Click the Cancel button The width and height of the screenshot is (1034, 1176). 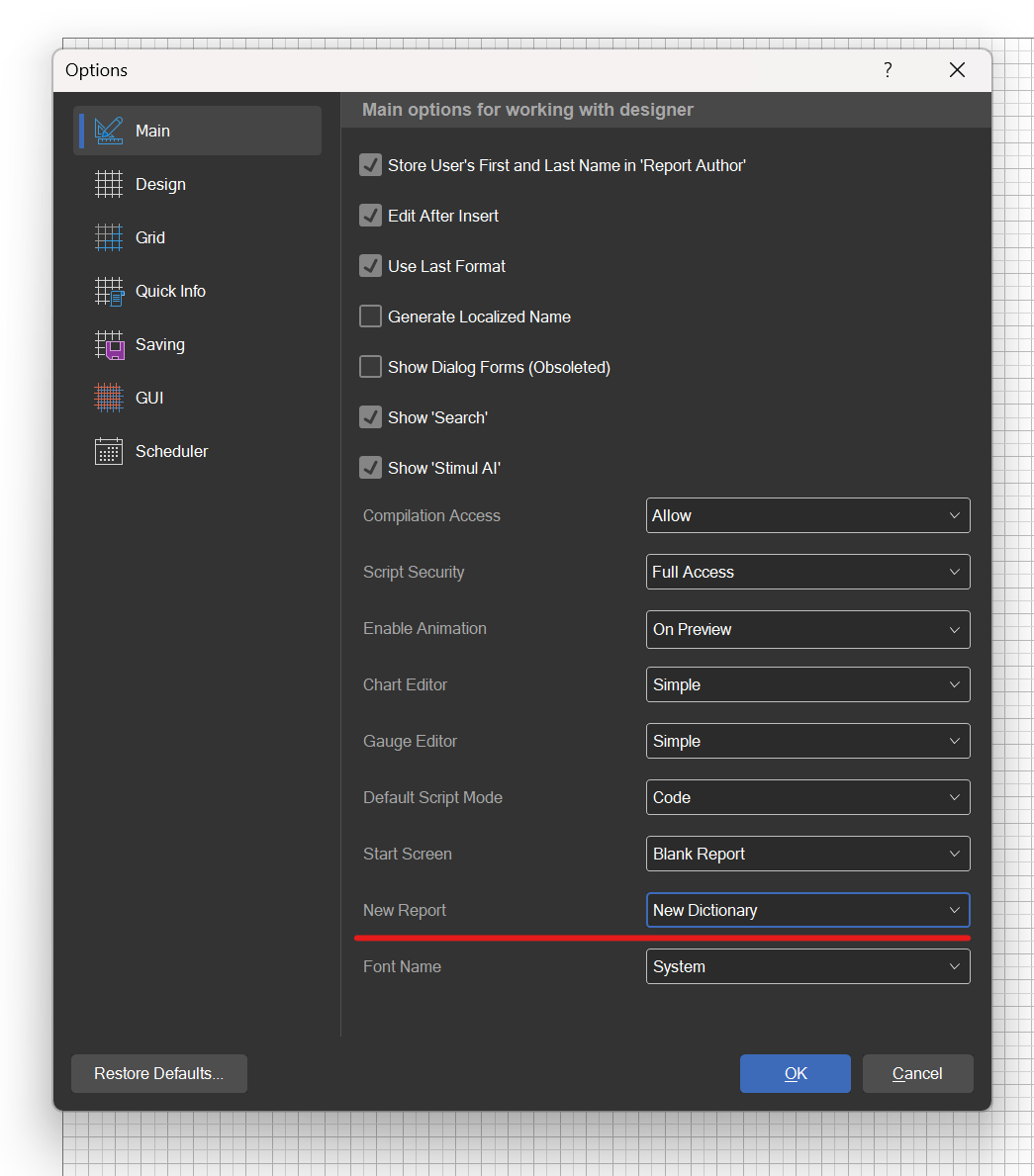(917, 1073)
